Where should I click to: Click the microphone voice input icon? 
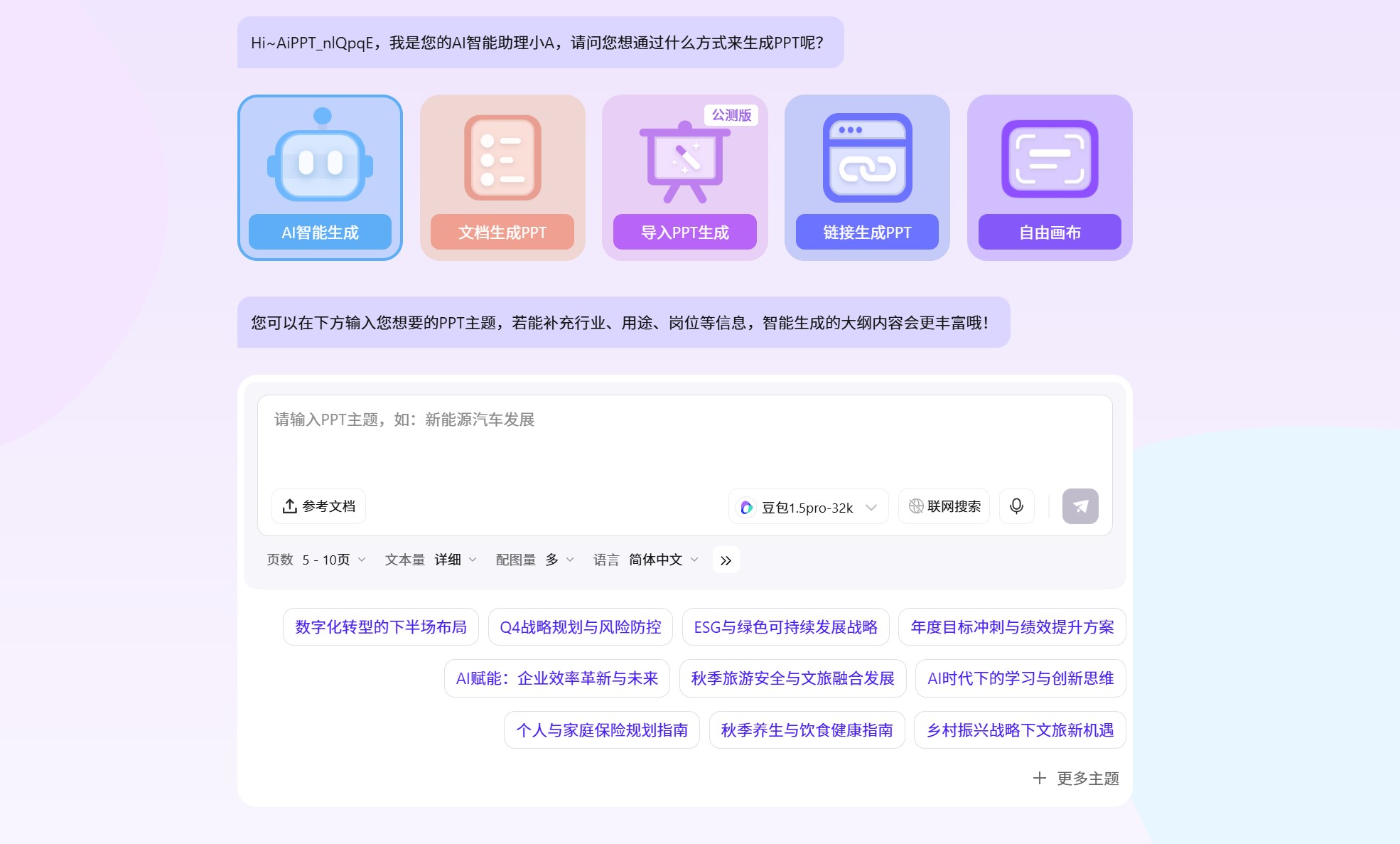[x=1016, y=506]
